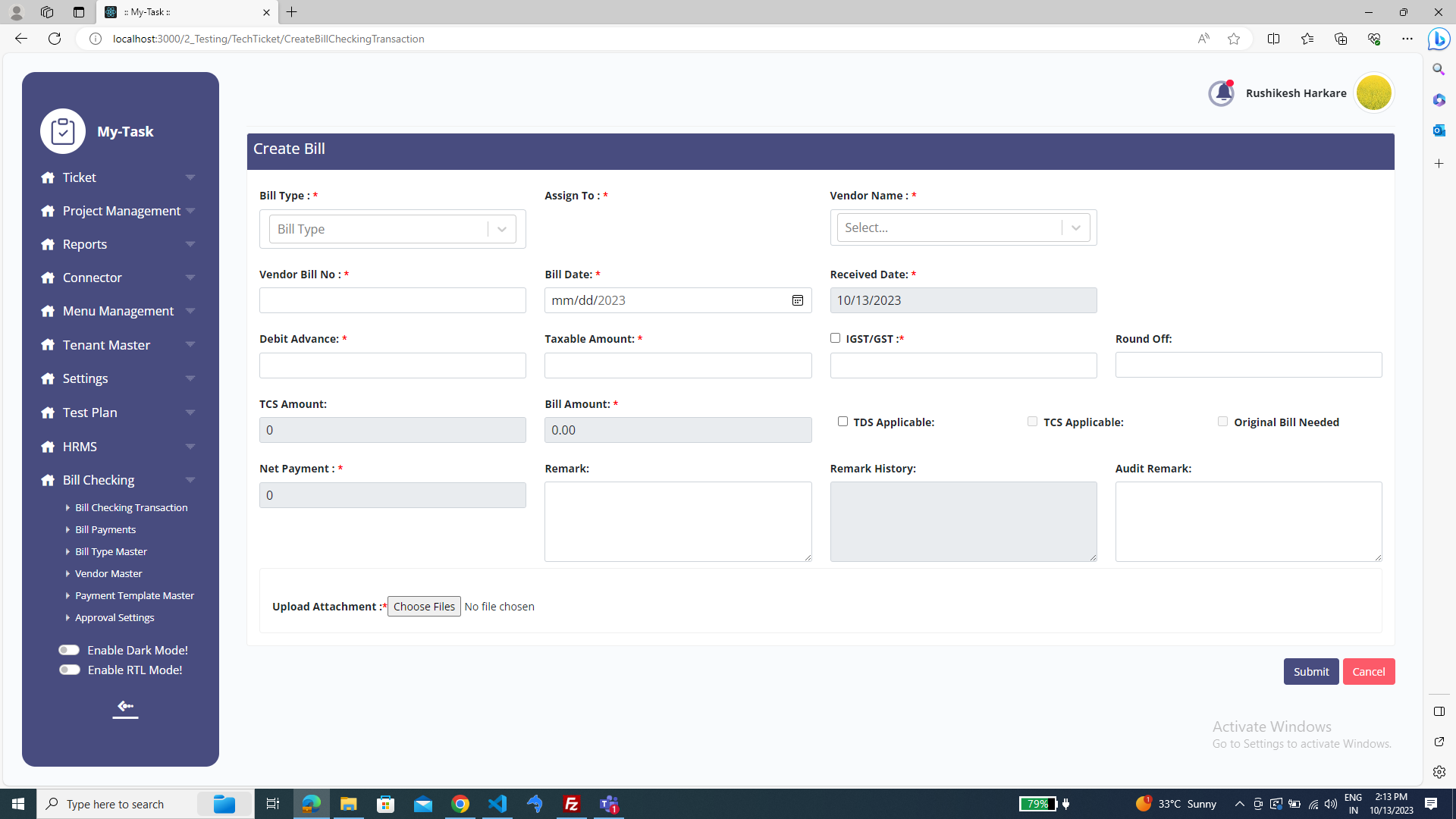Open File Explorer from taskbar
1456x819 pixels.
pos(348,804)
